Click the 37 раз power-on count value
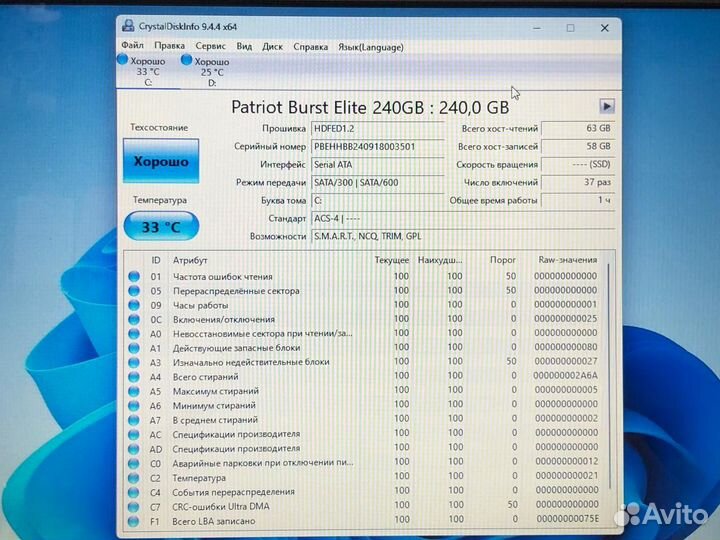 (x=578, y=182)
